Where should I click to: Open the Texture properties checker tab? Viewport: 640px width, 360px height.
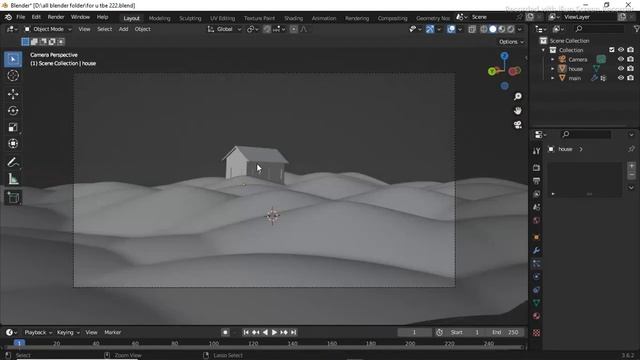536,333
